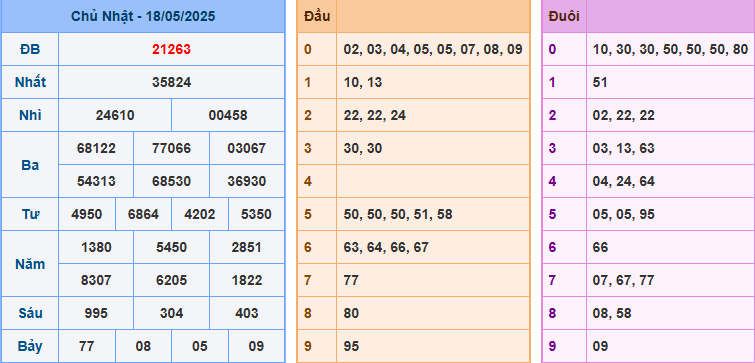This screenshot has height=363, width=755.
Task: Click Đuôi row 9 value 09
Action: click(x=600, y=346)
